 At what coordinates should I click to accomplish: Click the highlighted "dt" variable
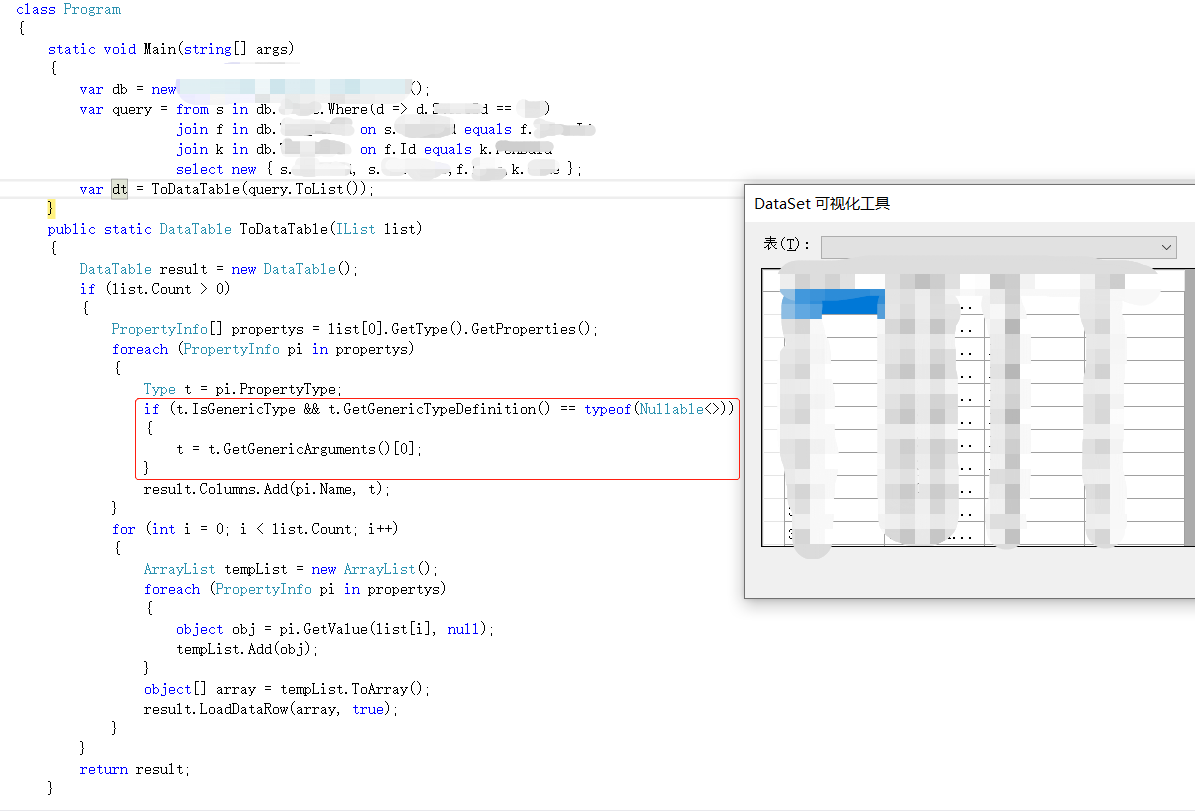tap(120, 189)
